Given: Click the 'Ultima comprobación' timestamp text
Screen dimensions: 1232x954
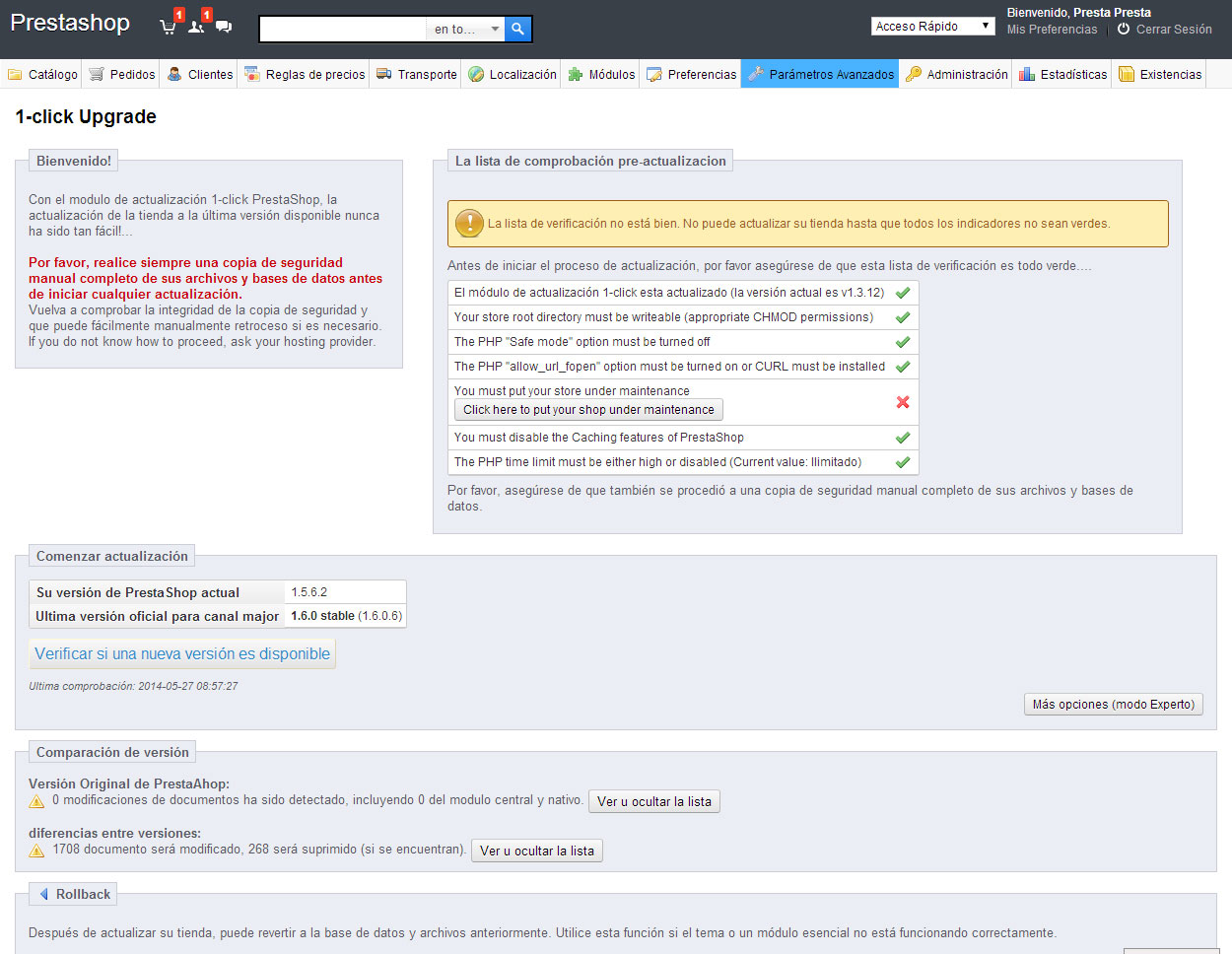Looking at the screenshot, I should pyautogui.click(x=133, y=686).
